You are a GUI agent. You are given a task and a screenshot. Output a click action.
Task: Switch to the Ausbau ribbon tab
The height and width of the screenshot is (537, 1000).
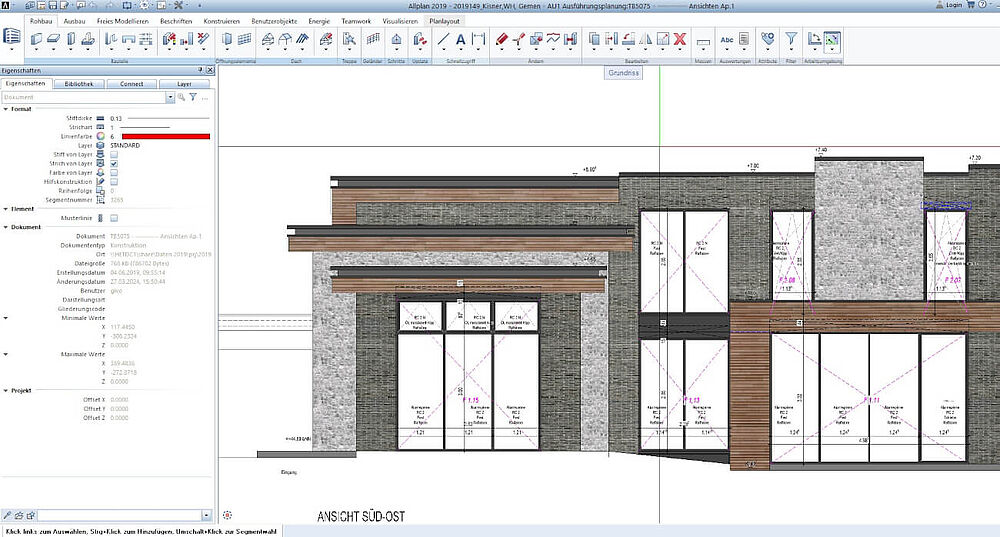click(x=75, y=21)
